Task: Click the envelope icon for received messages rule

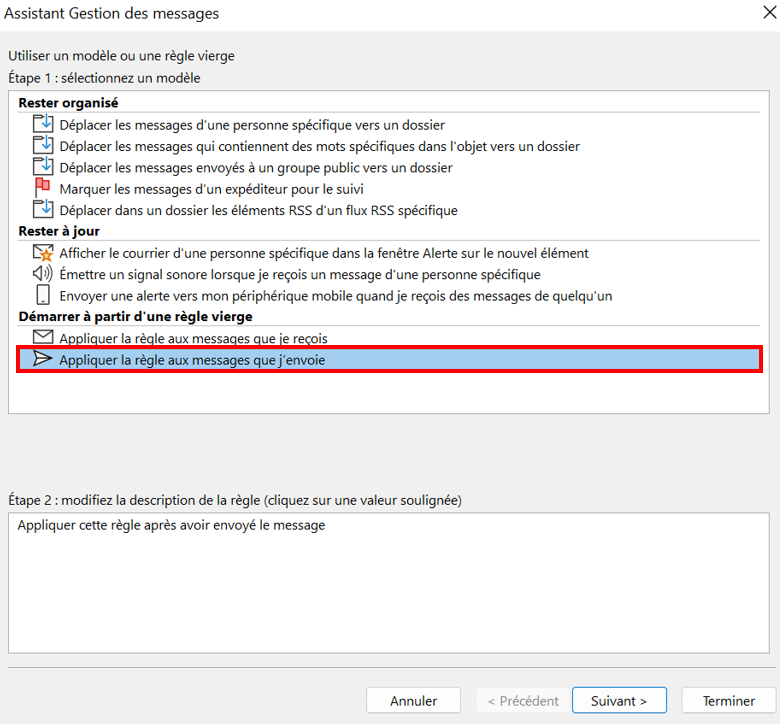Action: (x=42, y=338)
